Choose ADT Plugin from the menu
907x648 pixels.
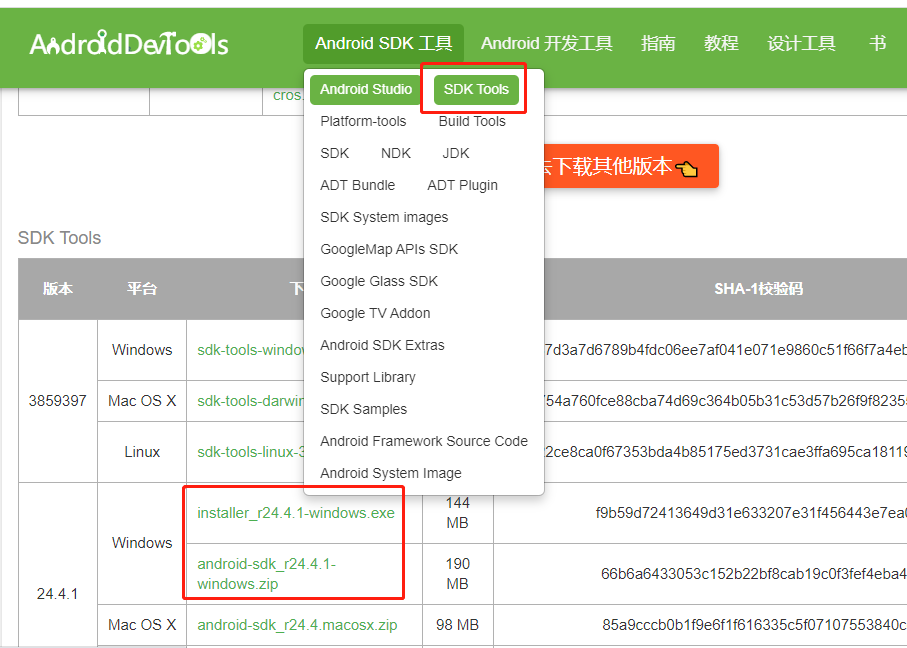462,185
